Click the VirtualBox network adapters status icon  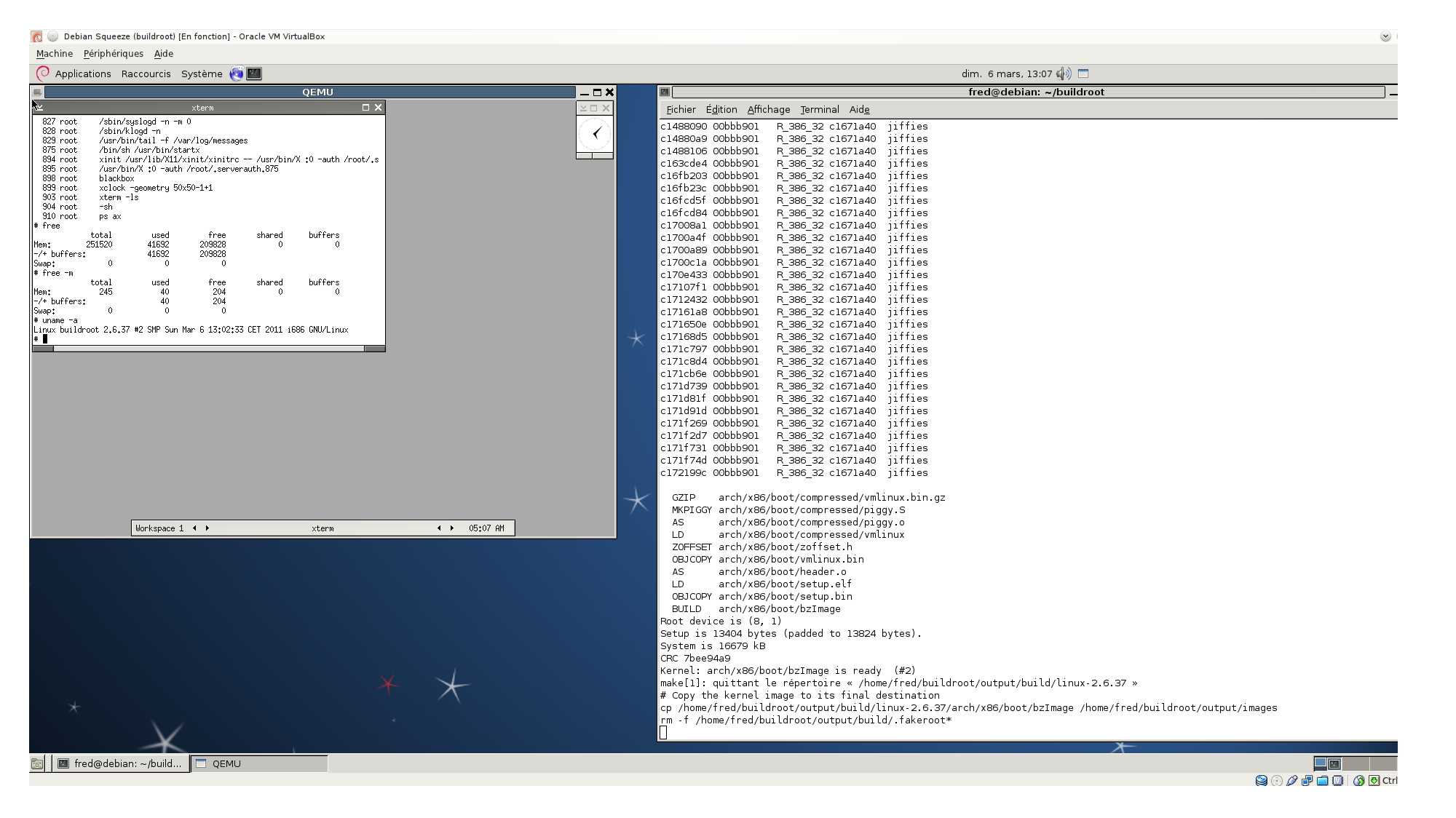click(1307, 780)
